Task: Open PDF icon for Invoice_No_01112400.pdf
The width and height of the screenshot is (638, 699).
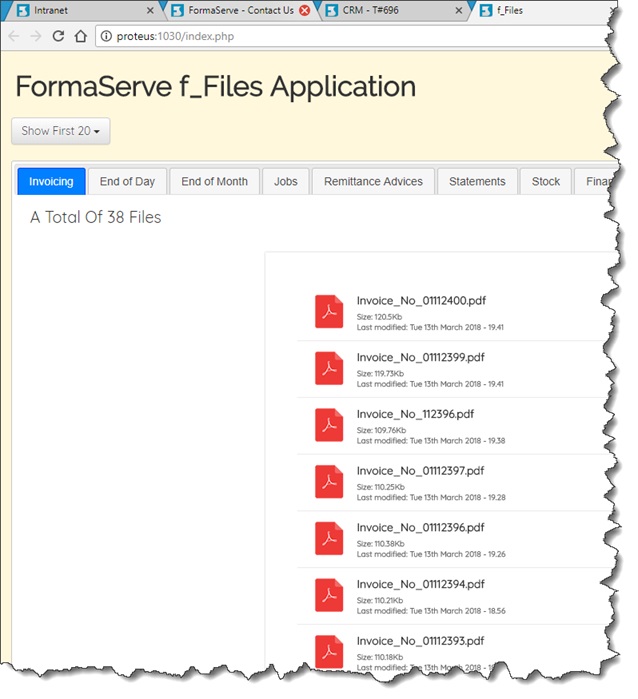Action: [x=329, y=312]
